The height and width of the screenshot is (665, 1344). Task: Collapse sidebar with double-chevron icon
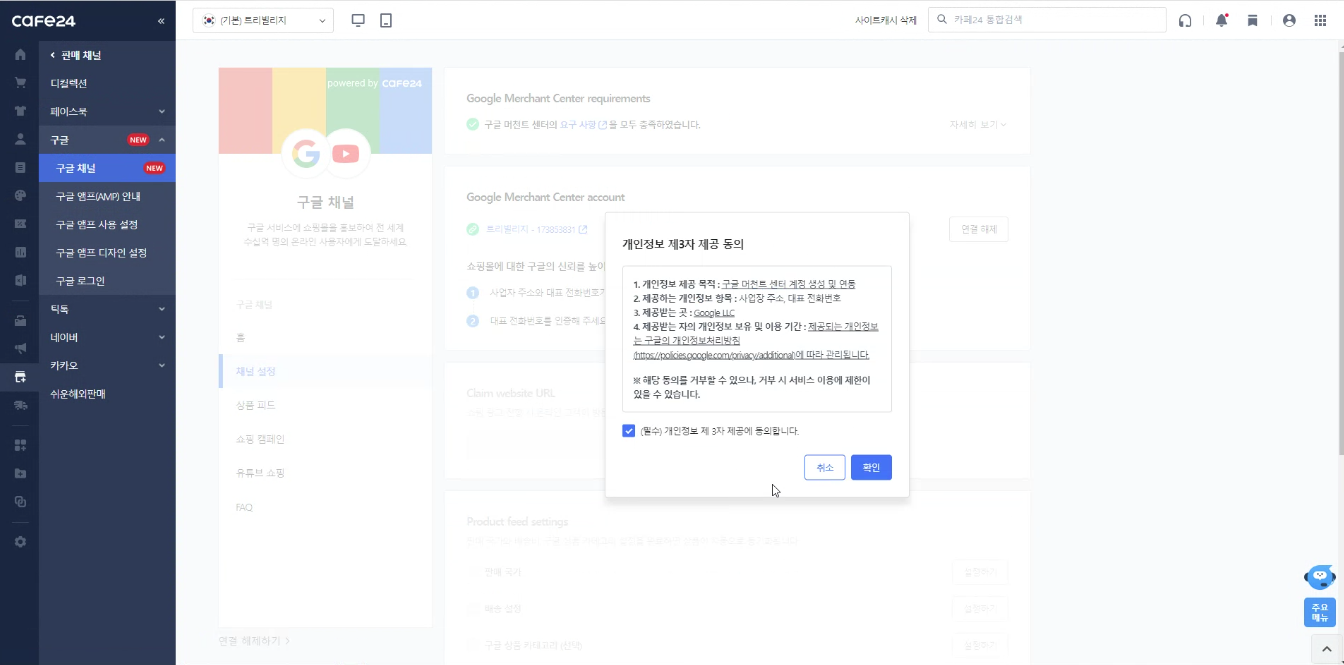(162, 20)
